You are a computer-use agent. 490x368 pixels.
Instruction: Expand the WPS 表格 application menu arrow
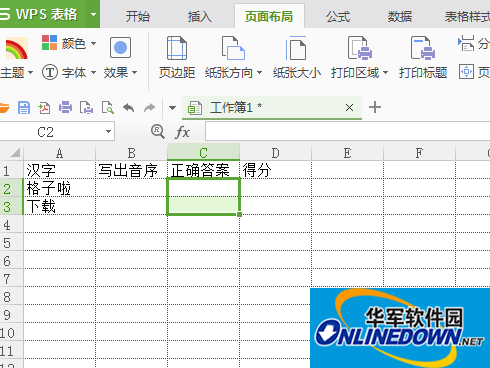click(93, 14)
